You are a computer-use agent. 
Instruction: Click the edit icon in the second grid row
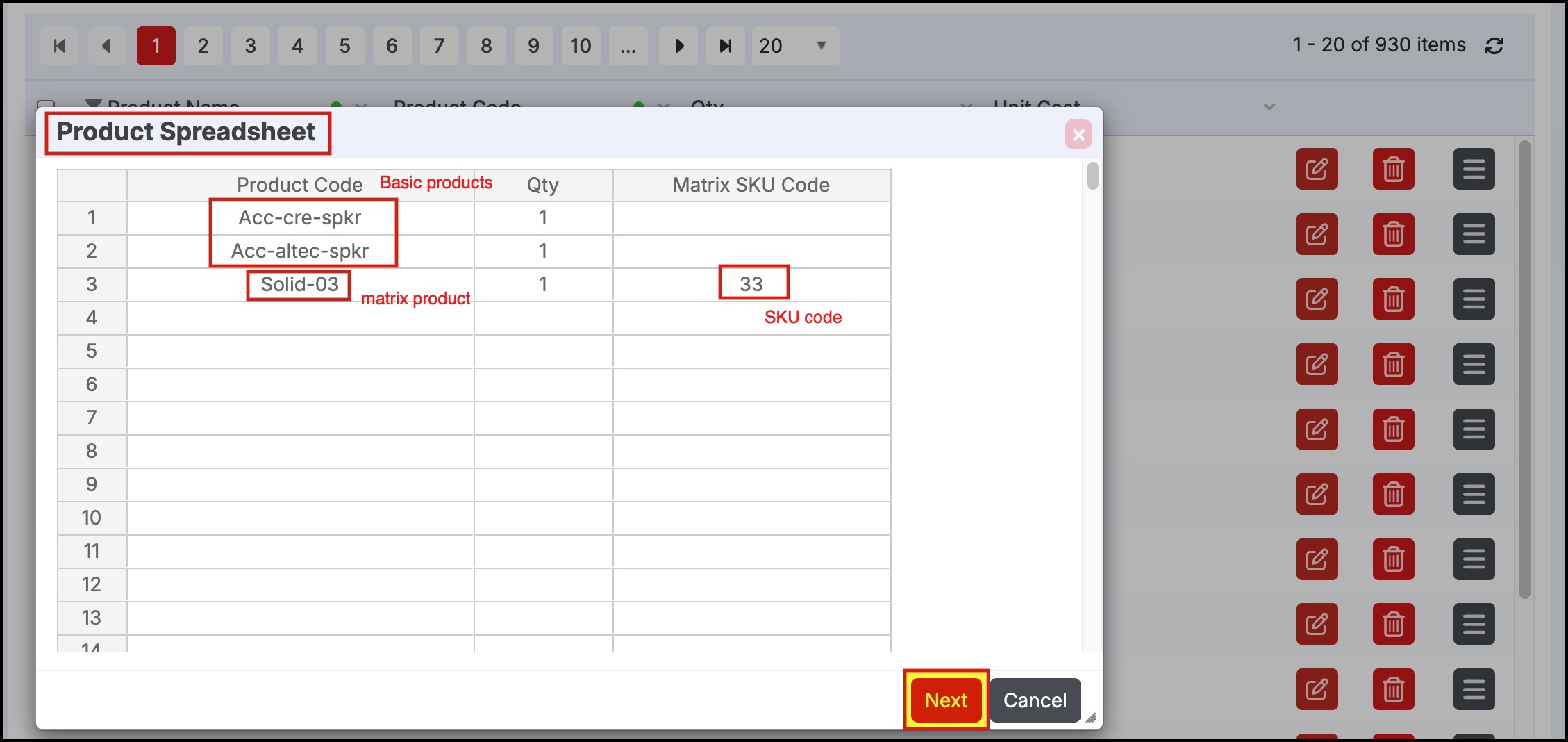1317,234
